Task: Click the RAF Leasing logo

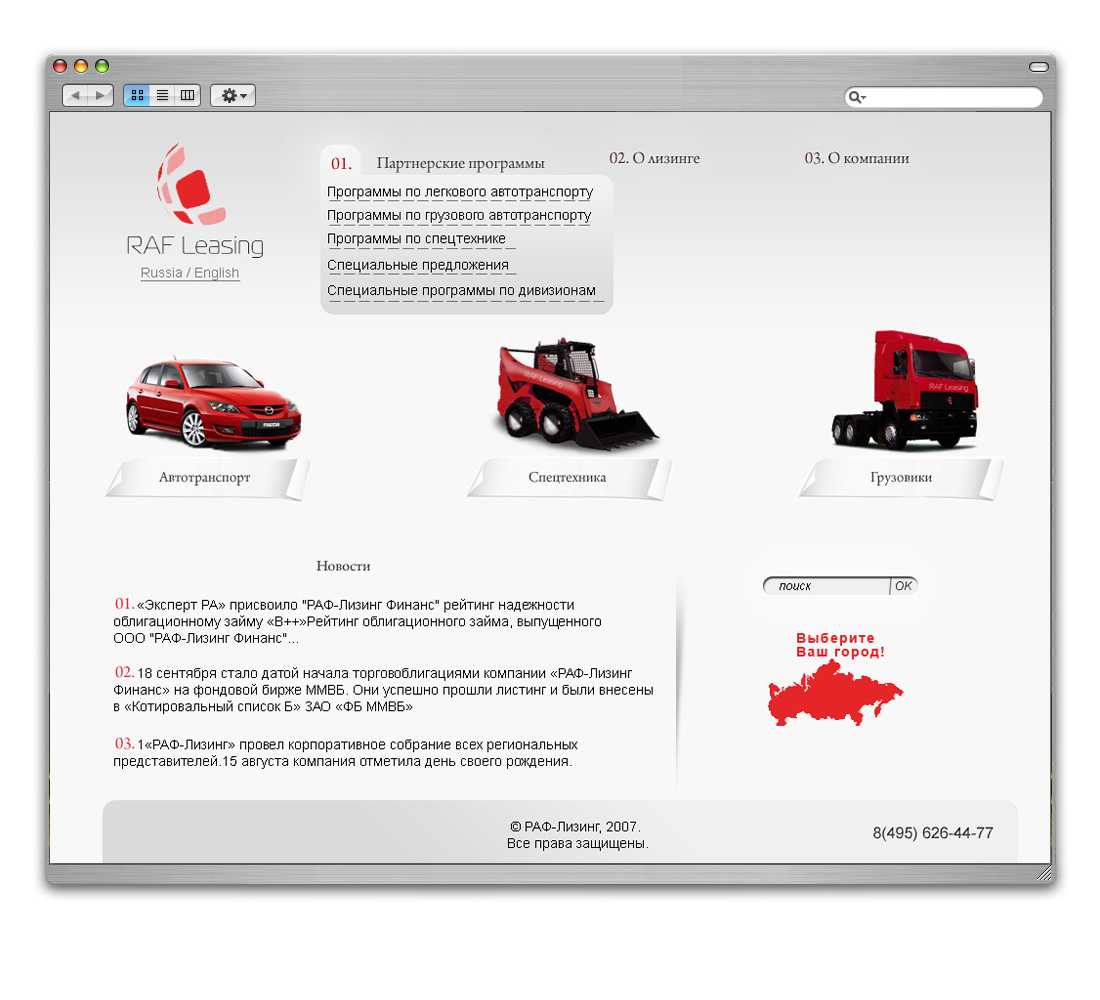Action: 194,201
